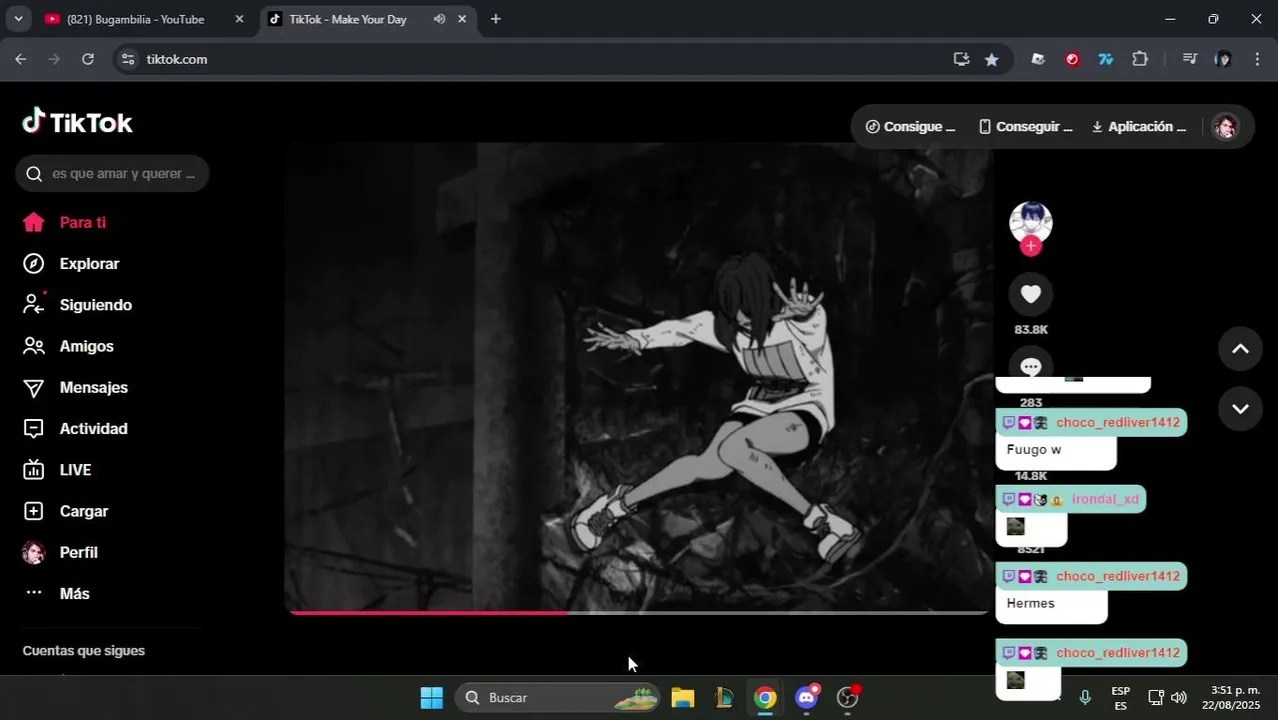Screen dimensions: 1278x720
Task: Open the Amigos section
Action: click(68, 346)
